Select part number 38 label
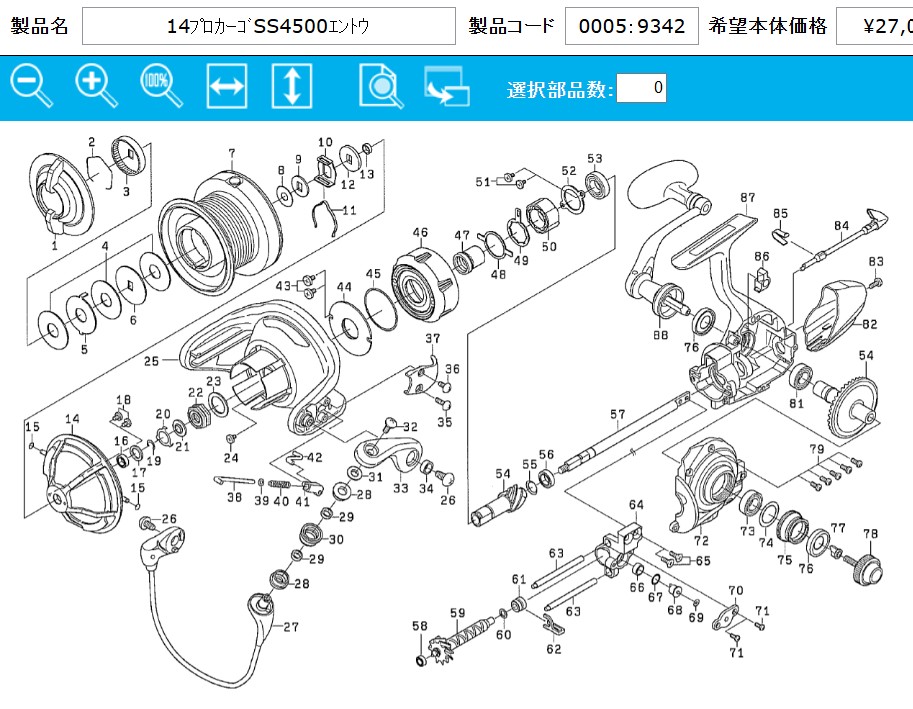The image size is (913, 709). [234, 497]
